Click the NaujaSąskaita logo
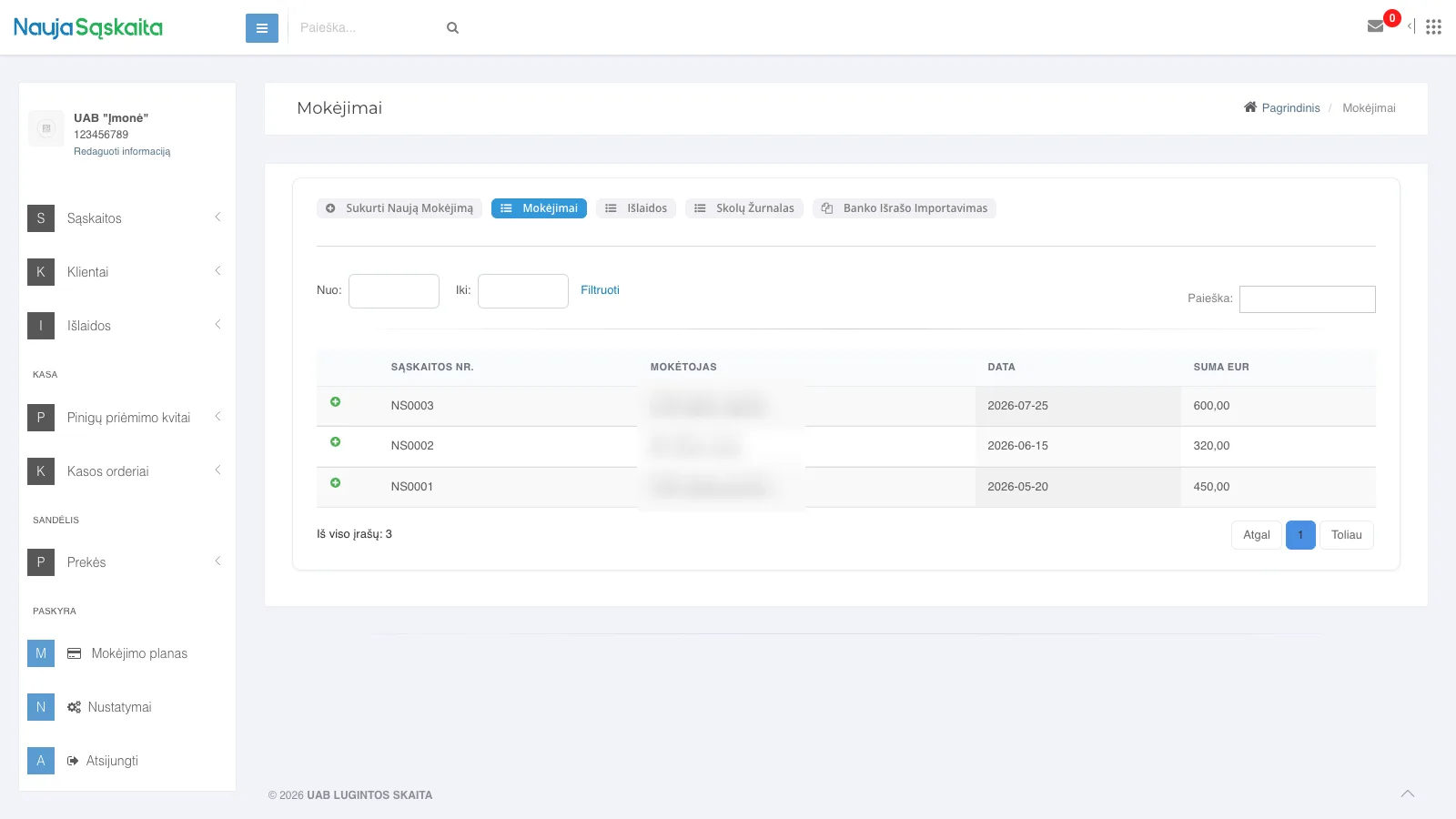1456x819 pixels. coord(88,27)
